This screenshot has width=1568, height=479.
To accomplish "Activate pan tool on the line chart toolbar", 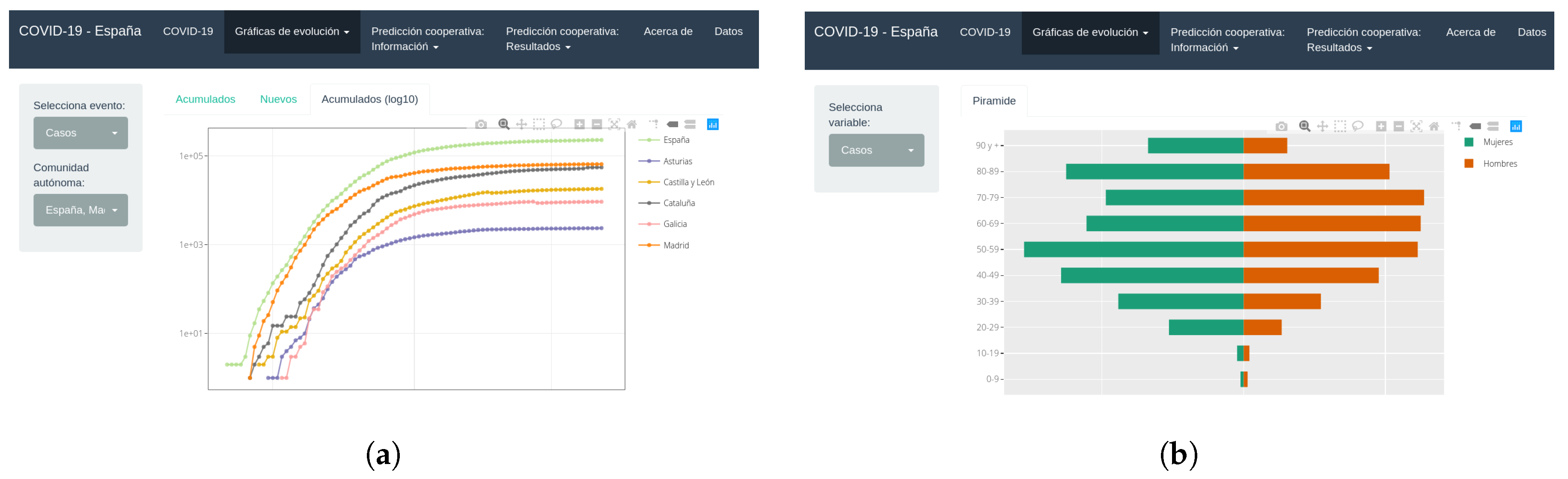I will coord(521,124).
